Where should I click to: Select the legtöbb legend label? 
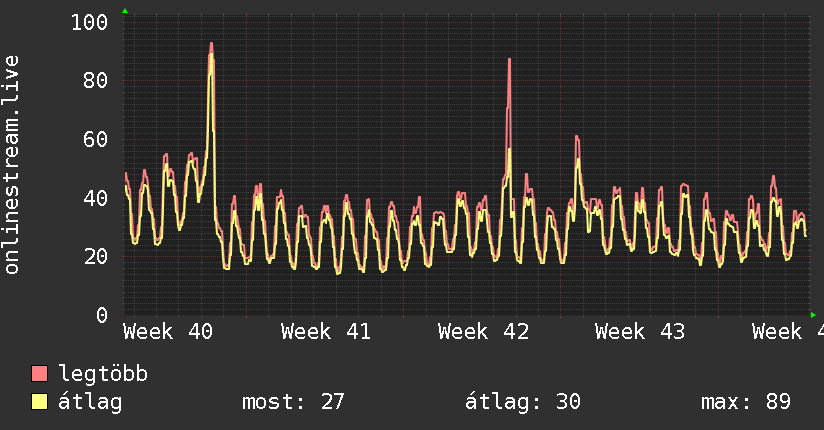point(103,374)
